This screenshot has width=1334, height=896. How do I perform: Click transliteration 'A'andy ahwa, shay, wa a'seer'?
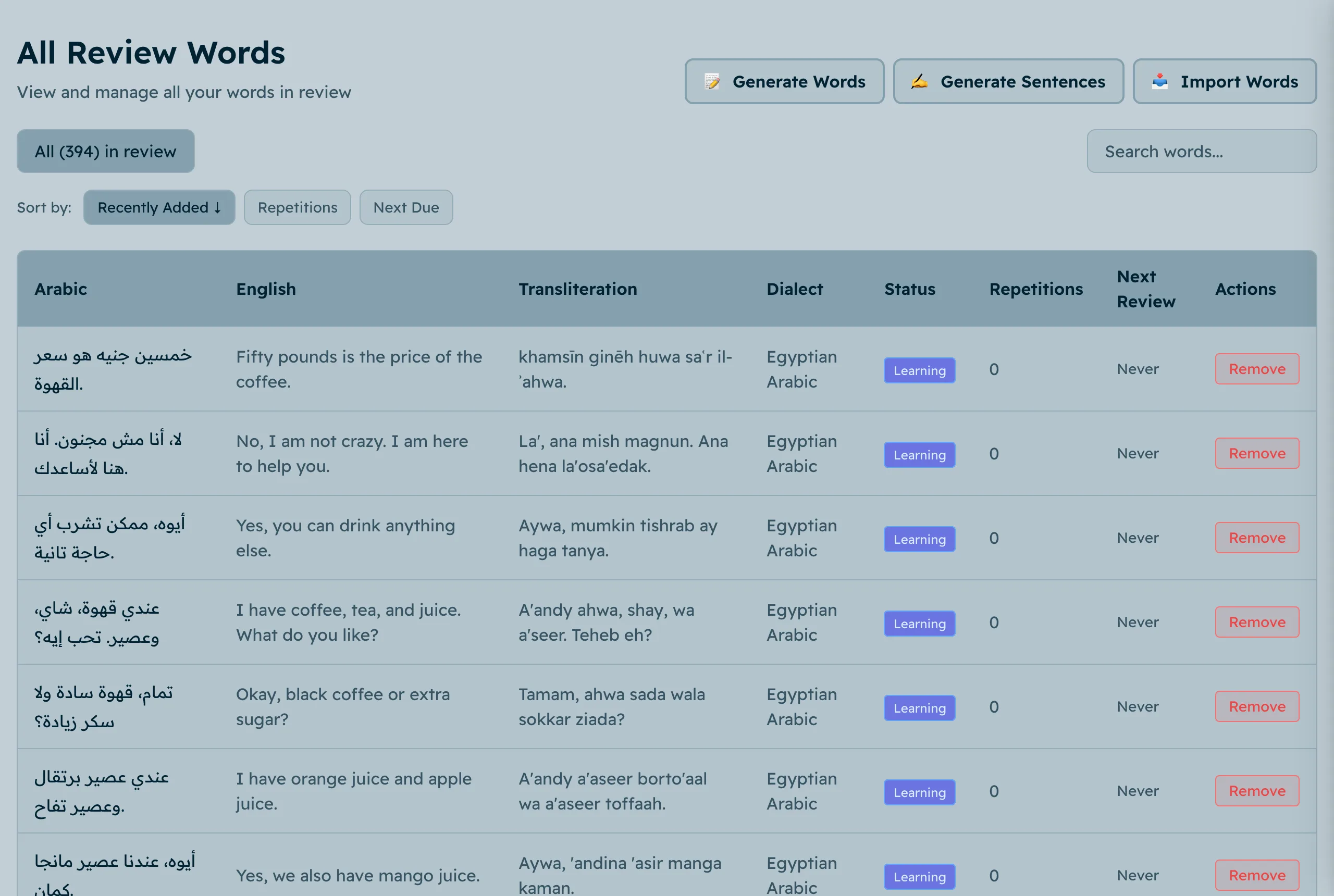coord(606,621)
